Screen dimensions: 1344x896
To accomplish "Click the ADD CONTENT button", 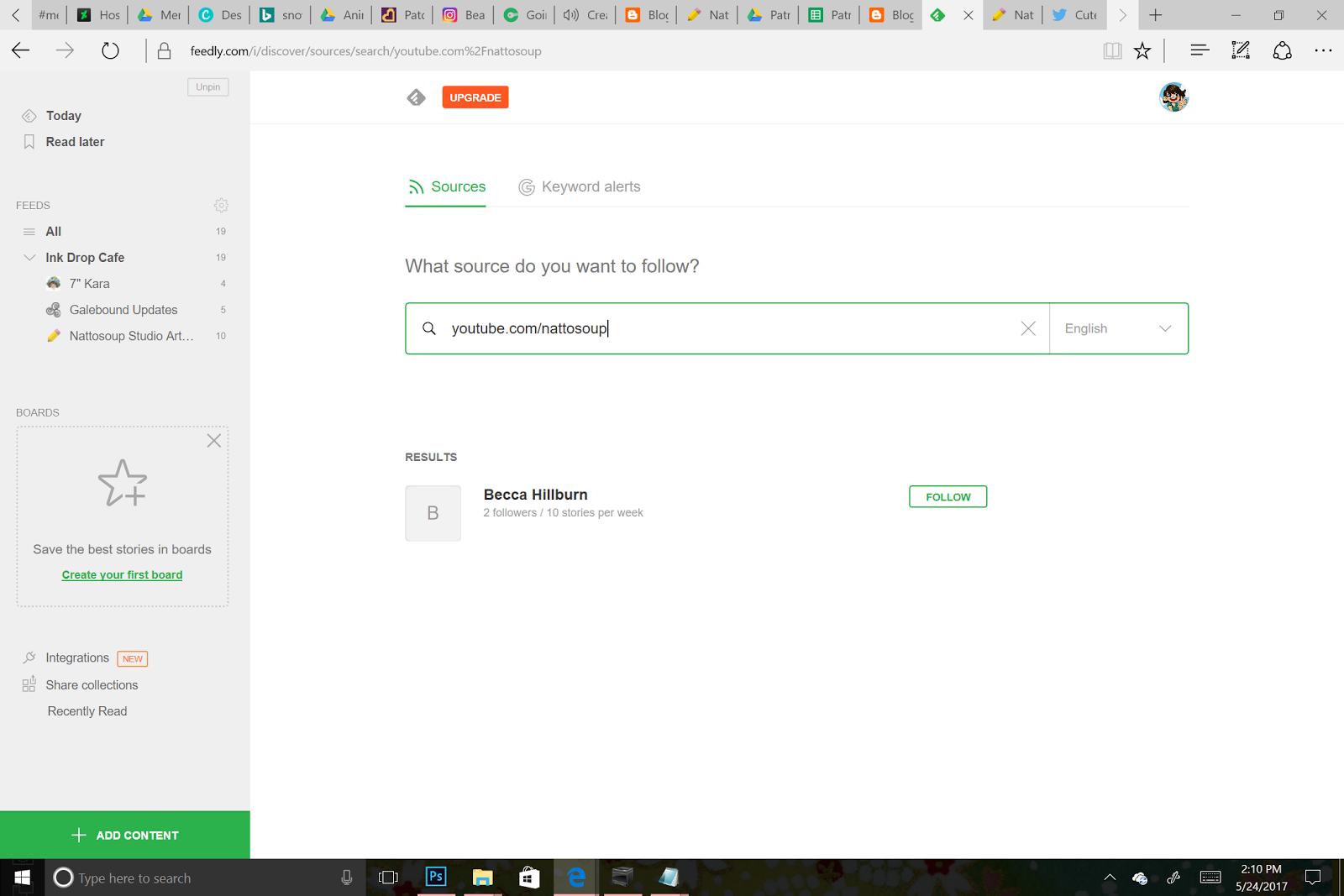I will pyautogui.click(x=125, y=835).
